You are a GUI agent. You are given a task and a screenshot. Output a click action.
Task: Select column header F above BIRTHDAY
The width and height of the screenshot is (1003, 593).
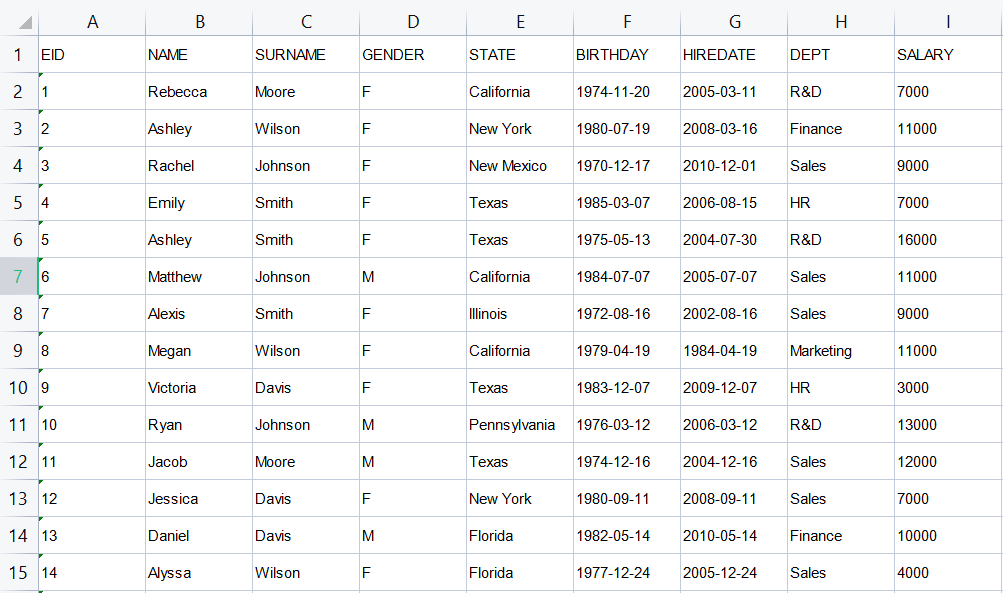pos(626,20)
